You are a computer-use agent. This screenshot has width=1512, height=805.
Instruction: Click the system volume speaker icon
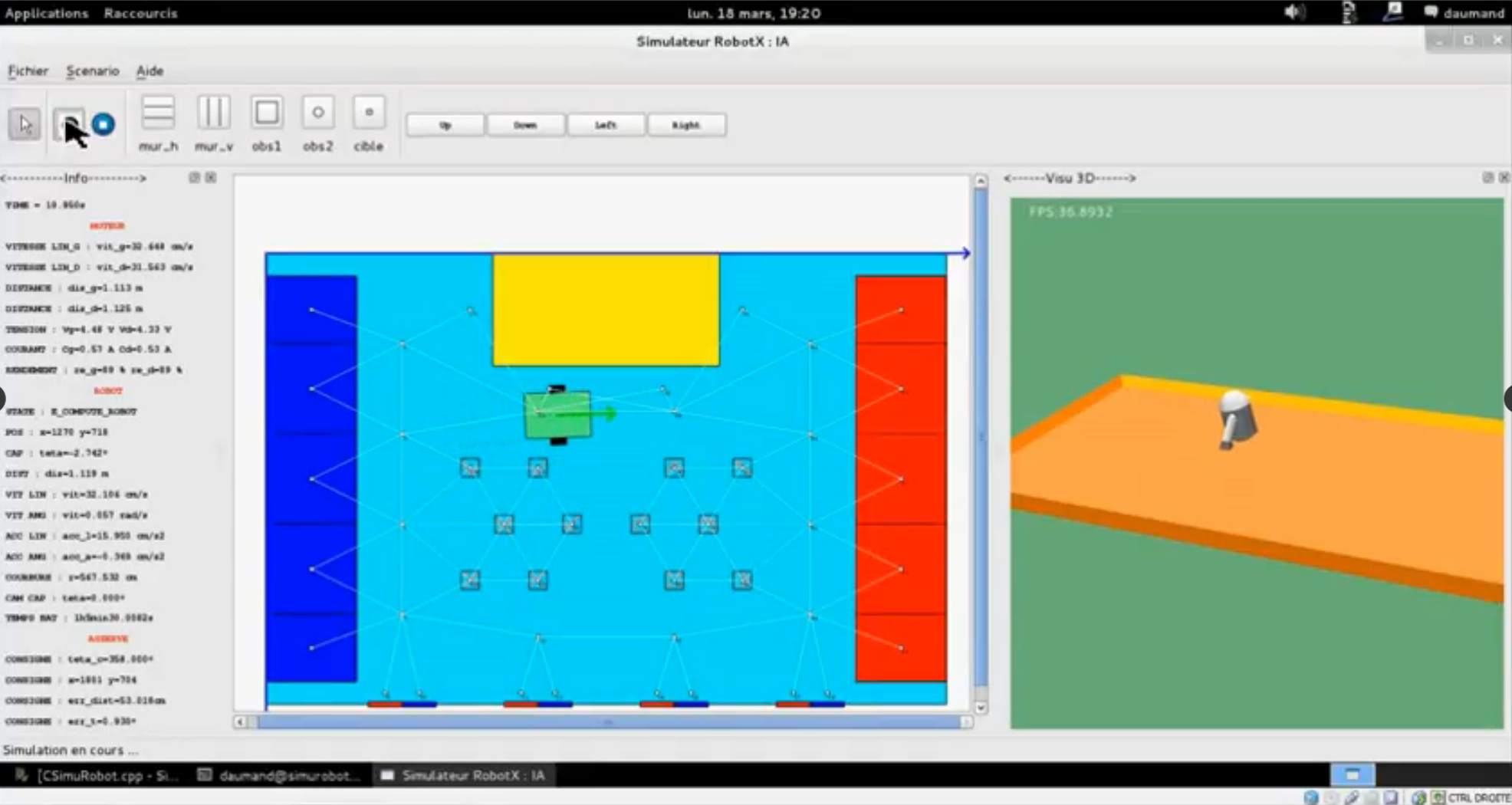1293,12
